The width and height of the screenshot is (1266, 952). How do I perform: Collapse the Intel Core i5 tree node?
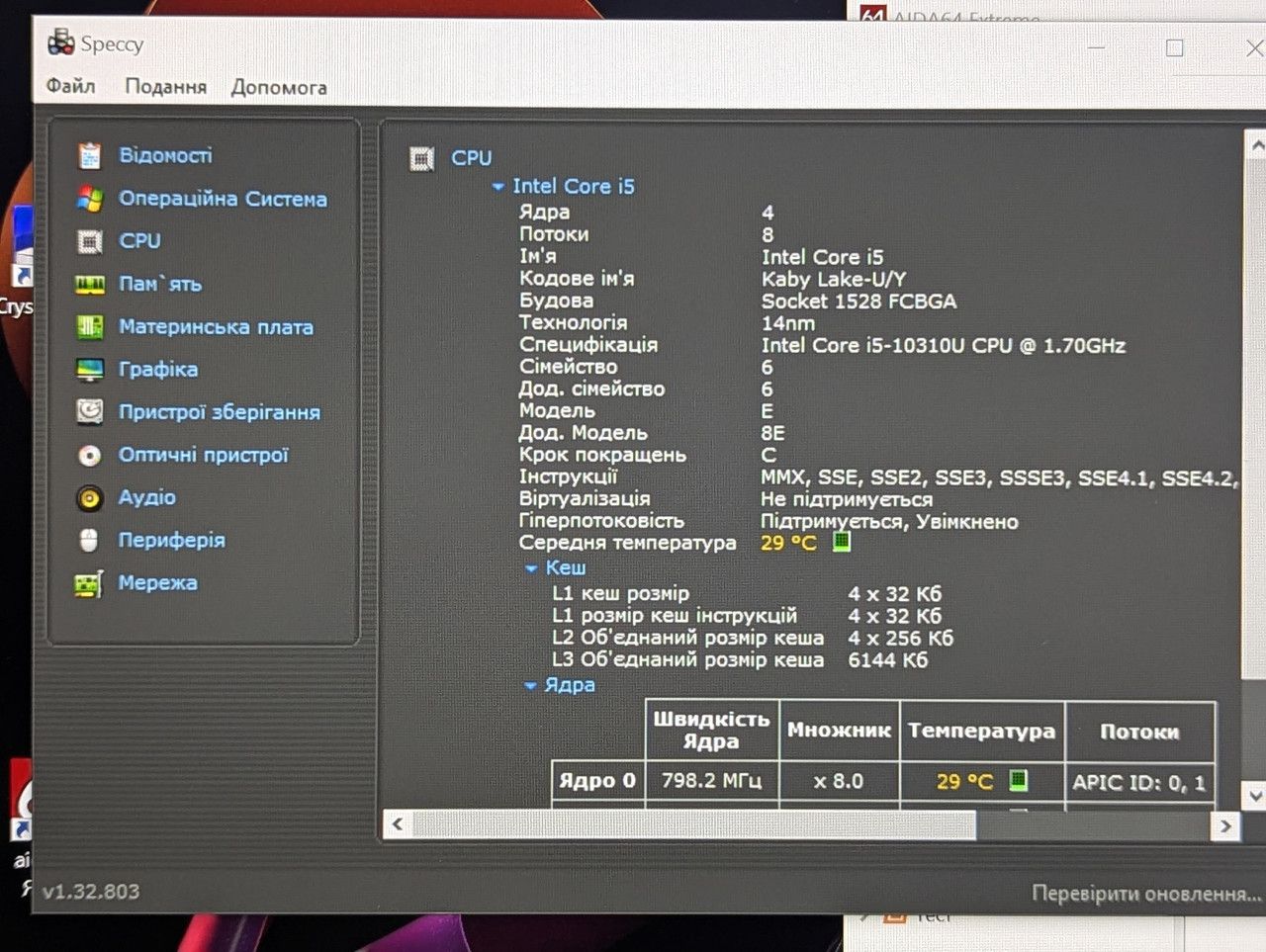(498, 186)
